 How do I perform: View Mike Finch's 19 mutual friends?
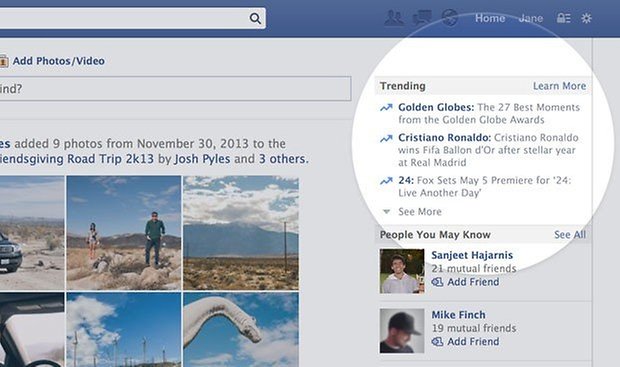point(474,328)
